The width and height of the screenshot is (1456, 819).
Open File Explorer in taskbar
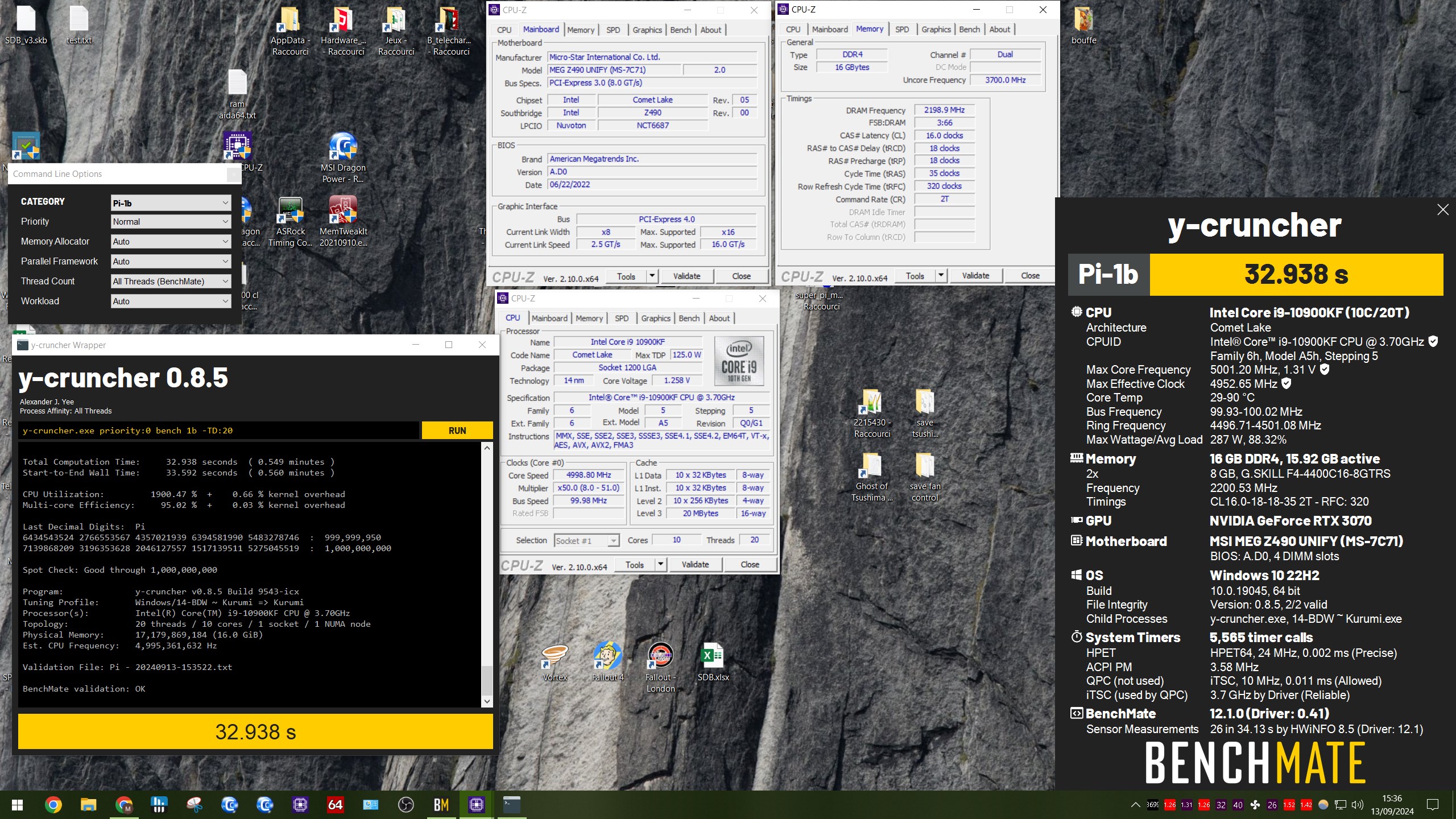point(88,805)
